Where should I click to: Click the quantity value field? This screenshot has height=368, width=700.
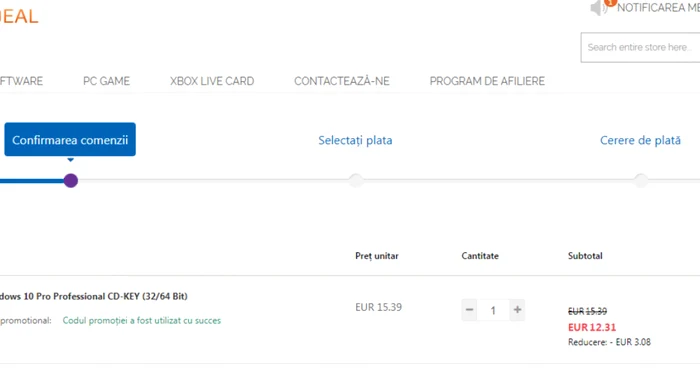tap(493, 310)
